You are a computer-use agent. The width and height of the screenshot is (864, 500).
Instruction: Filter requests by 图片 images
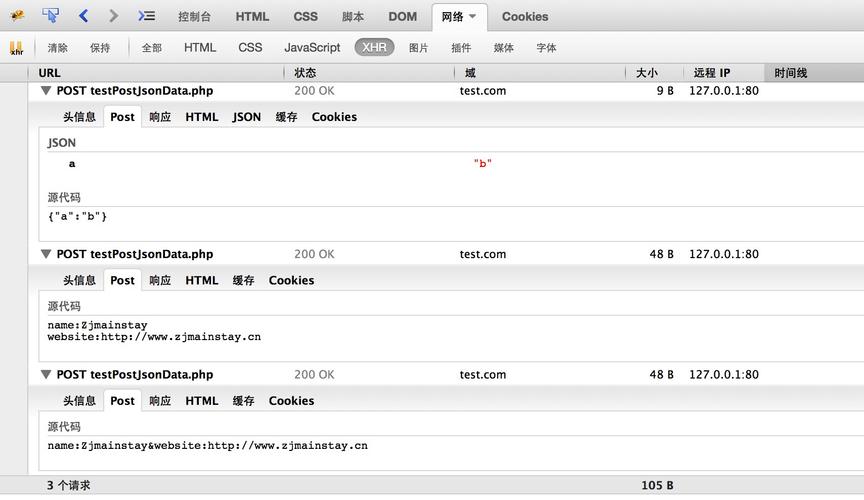[418, 48]
